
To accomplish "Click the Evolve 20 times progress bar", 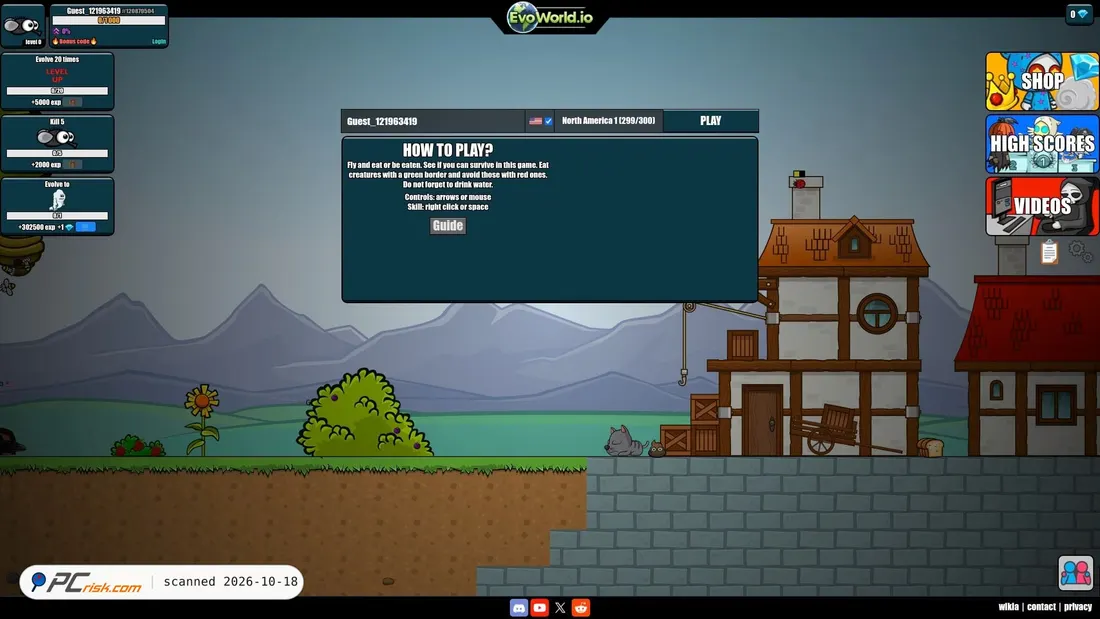I will click(58, 91).
